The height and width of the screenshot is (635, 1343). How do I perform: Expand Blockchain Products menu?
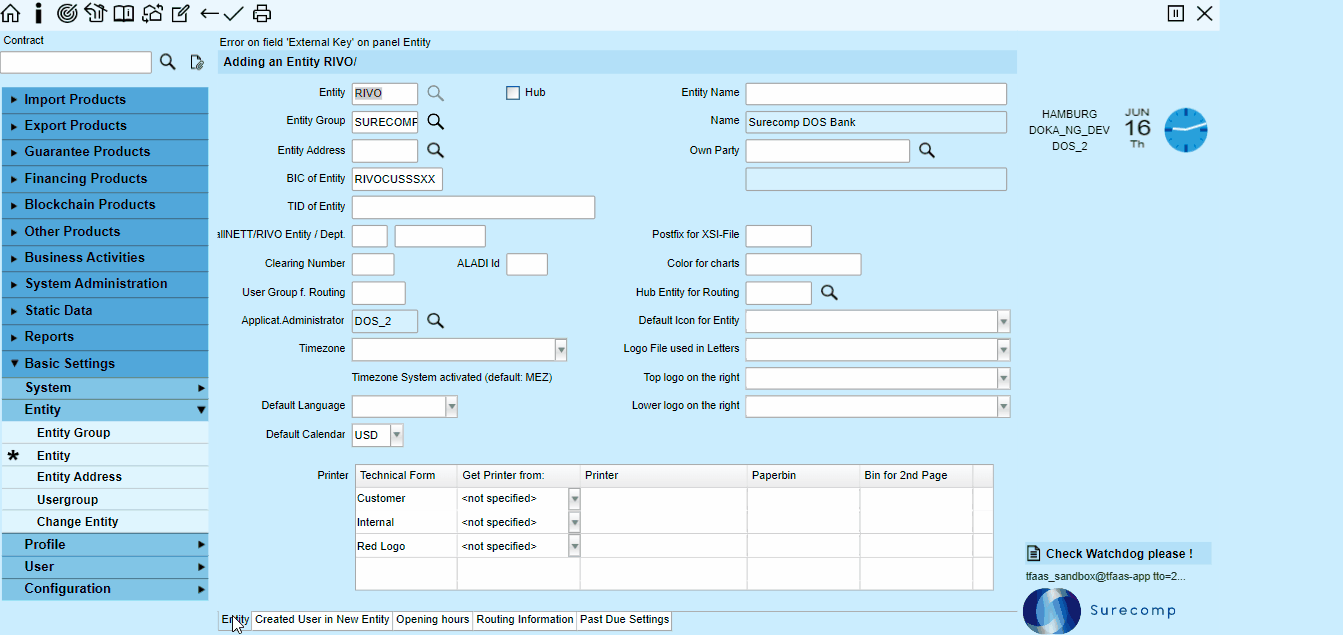click(x=105, y=205)
